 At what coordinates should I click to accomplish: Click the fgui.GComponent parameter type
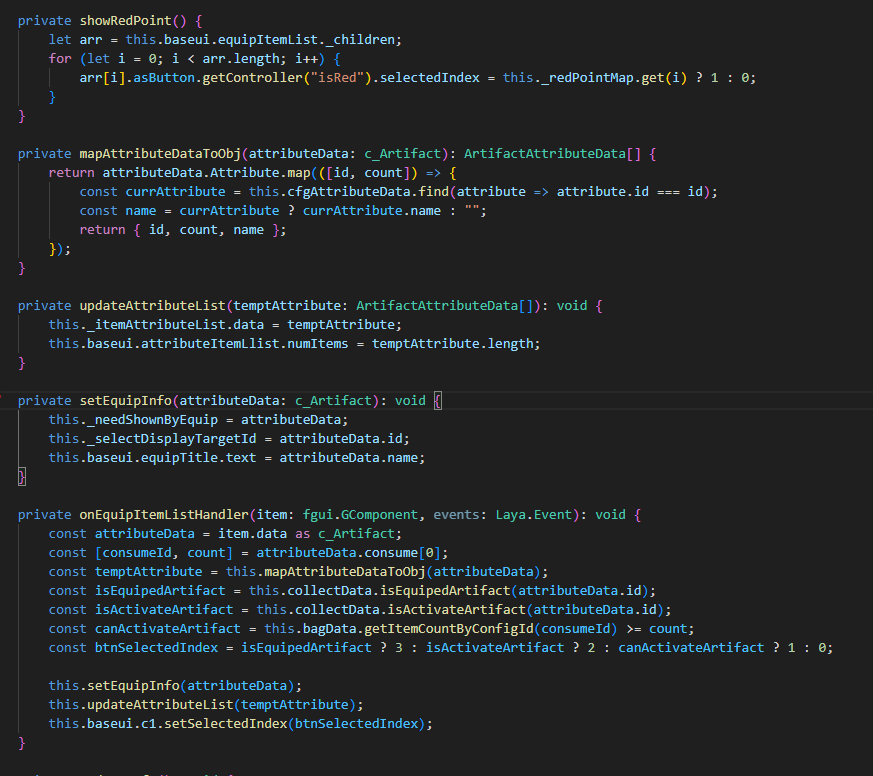click(x=360, y=514)
